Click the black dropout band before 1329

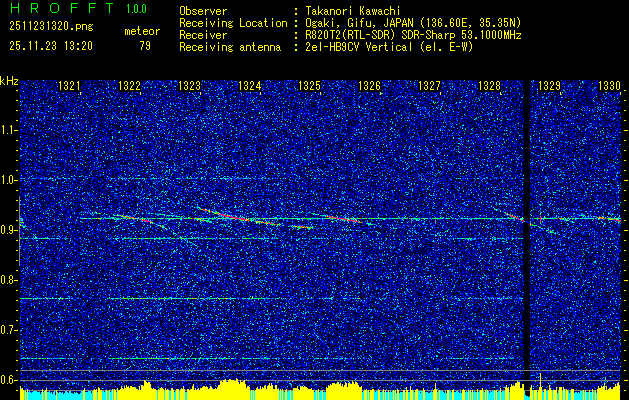(527, 237)
